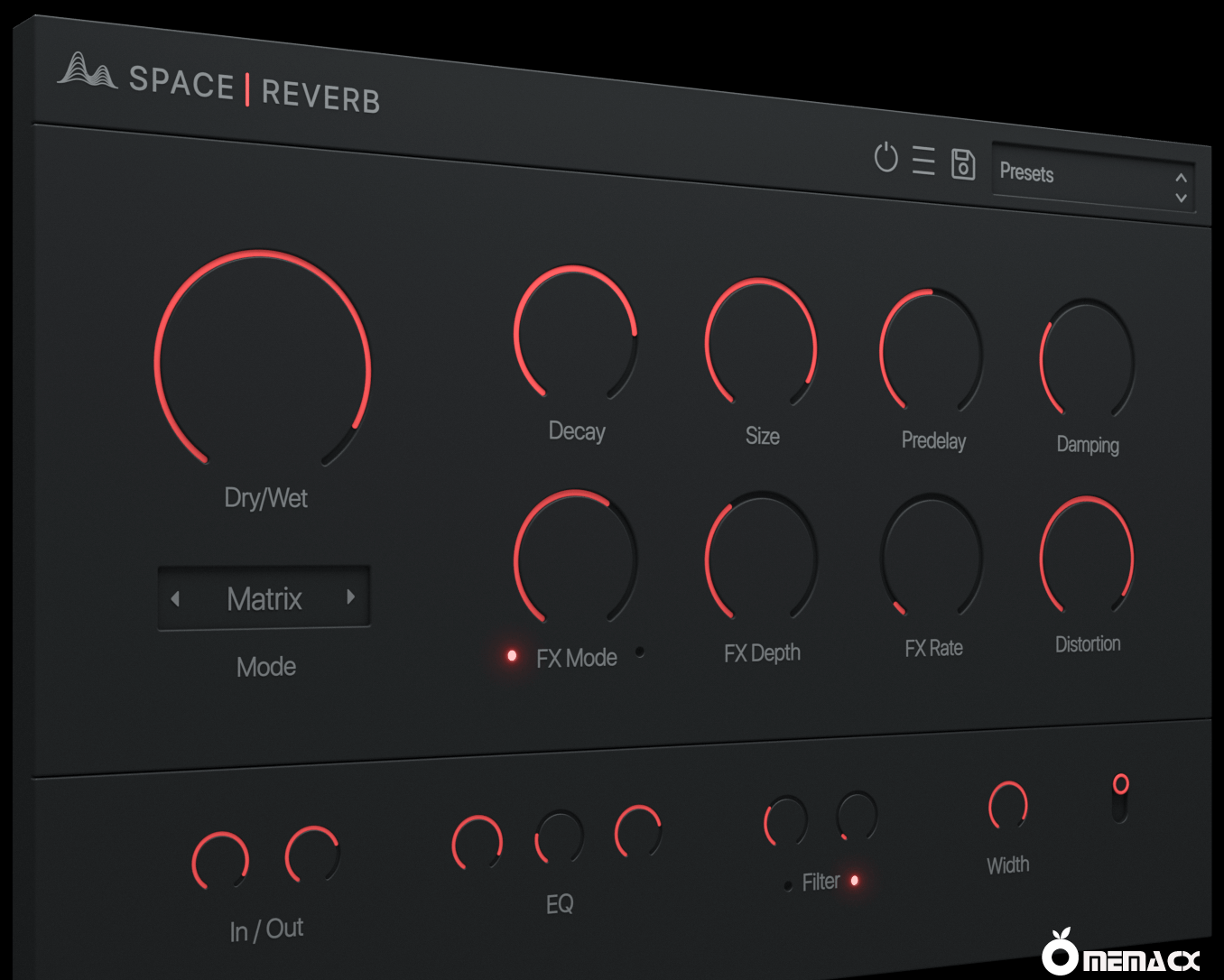
Task: Click the right arrow to change Matrix mode
Action: [351, 596]
